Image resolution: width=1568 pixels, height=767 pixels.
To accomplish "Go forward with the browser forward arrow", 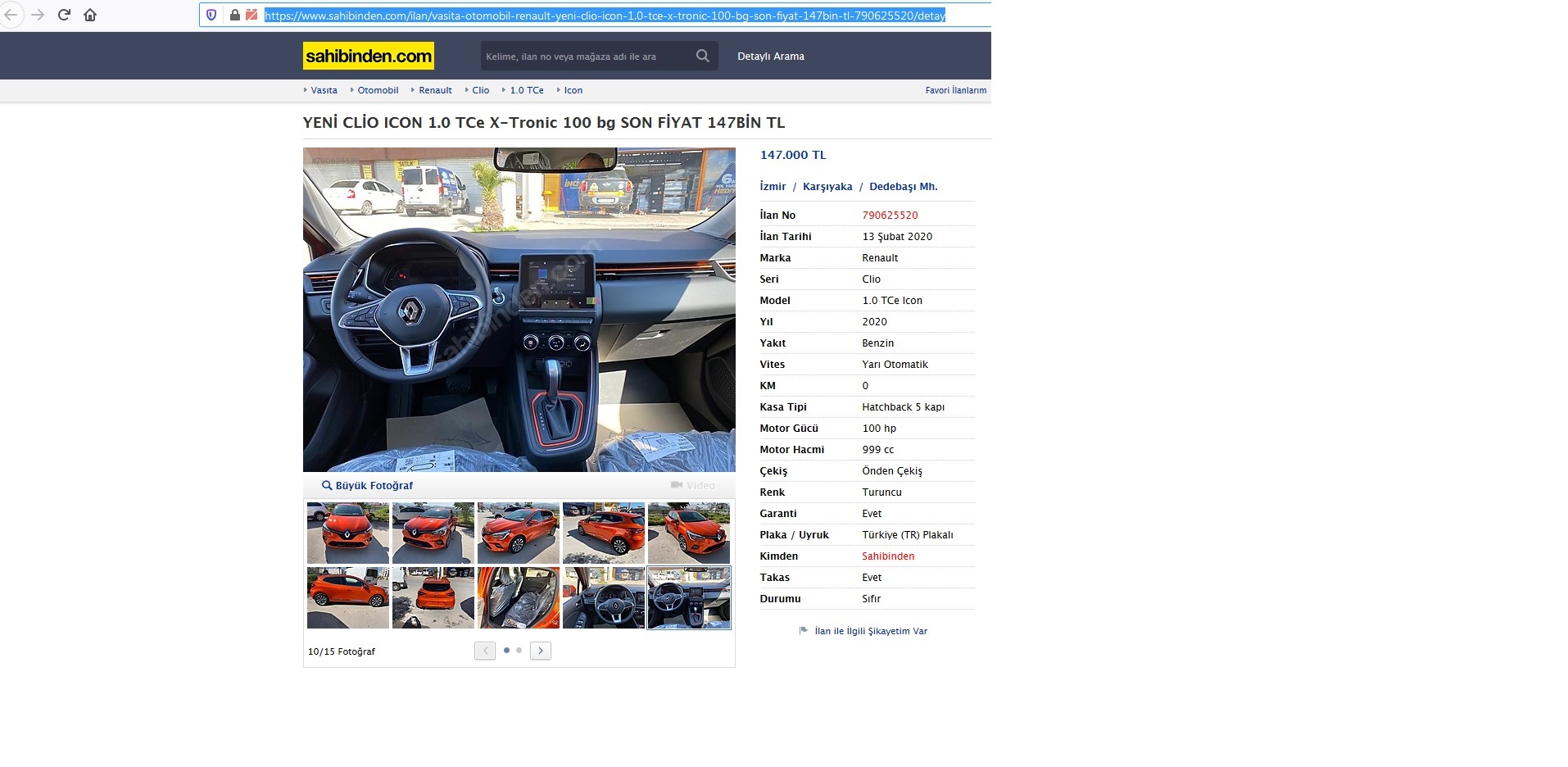I will click(x=38, y=15).
